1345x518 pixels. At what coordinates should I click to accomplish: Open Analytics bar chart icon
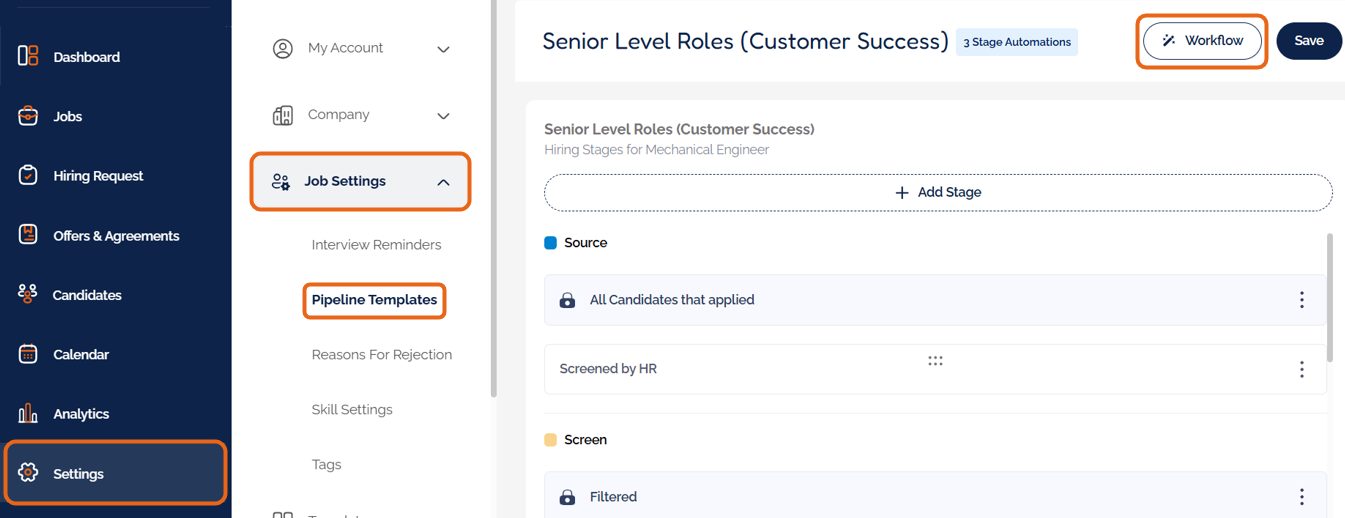click(x=28, y=413)
